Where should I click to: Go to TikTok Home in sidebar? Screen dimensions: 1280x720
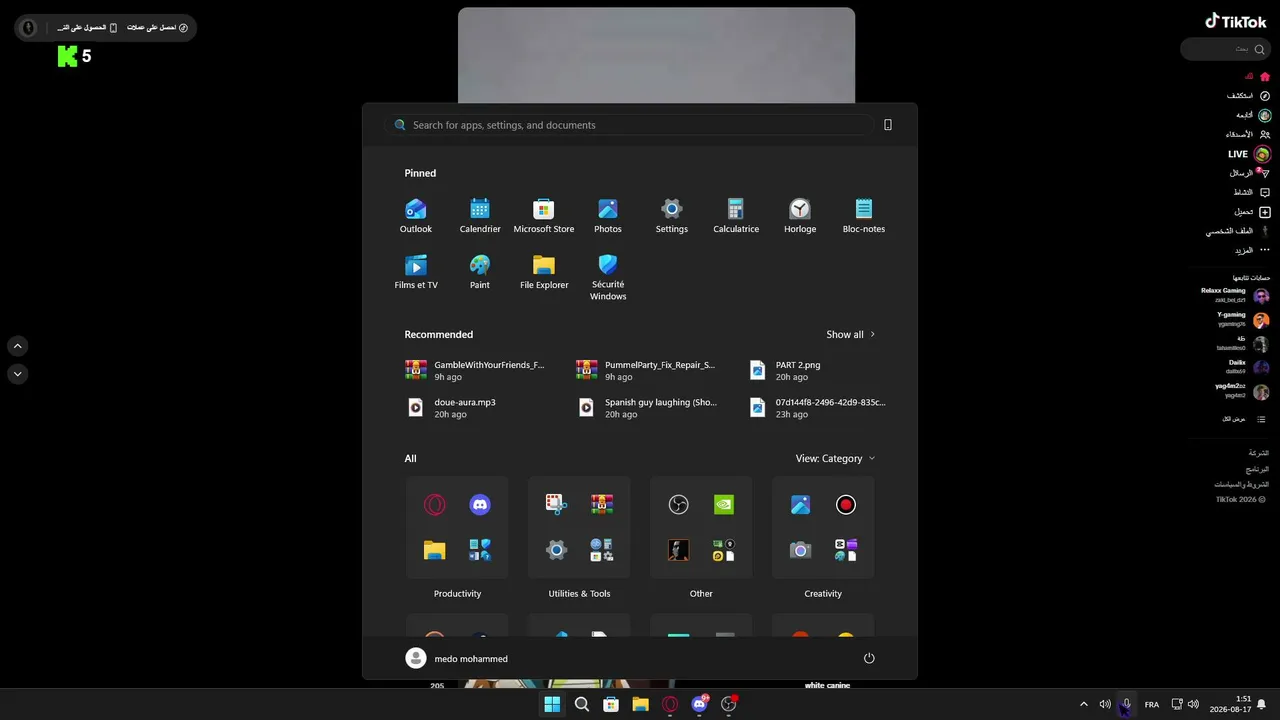[1256, 76]
